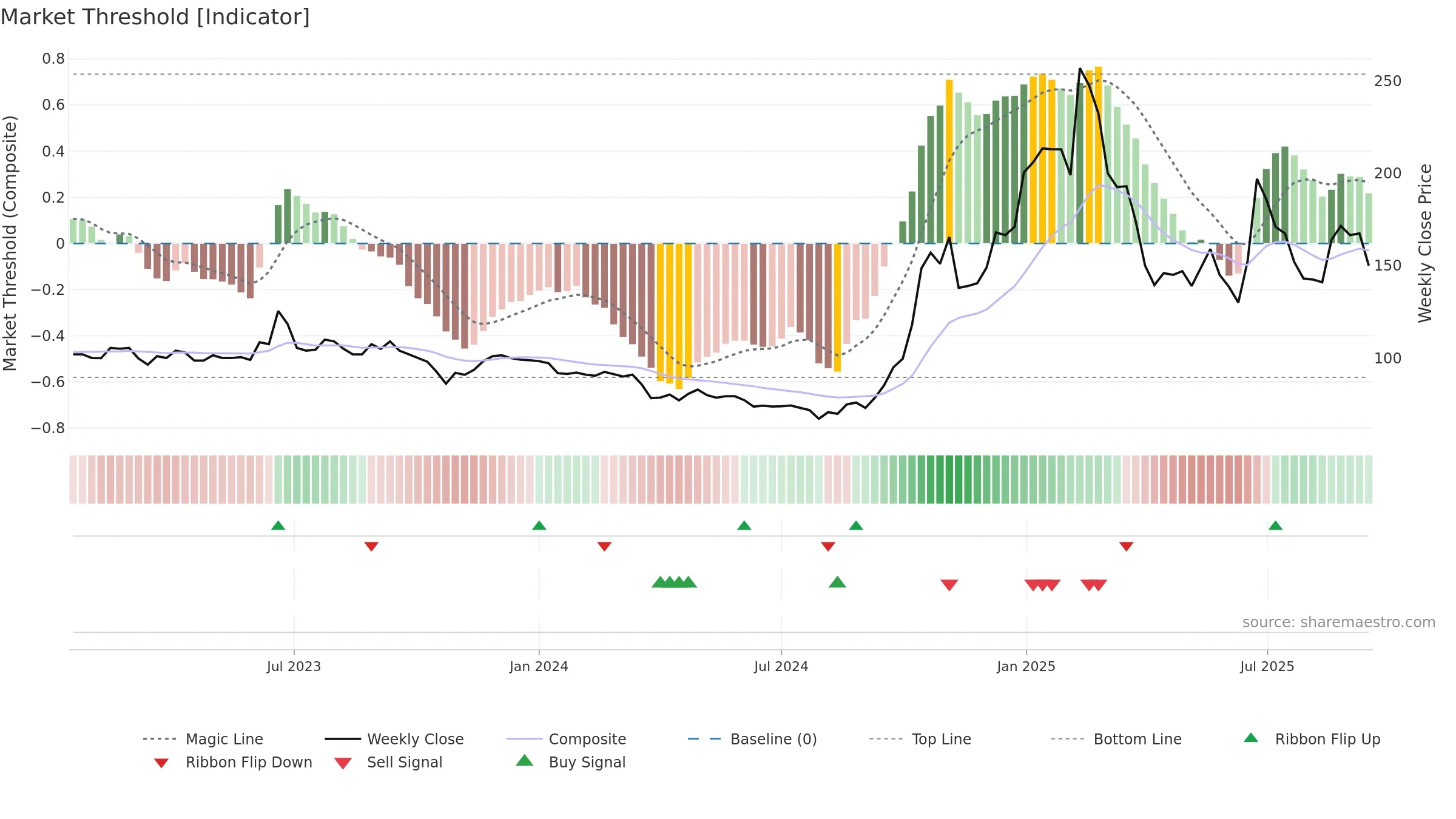The width and height of the screenshot is (1456, 819).
Task: Click the 100 right axis price label
Action: tap(1388, 359)
